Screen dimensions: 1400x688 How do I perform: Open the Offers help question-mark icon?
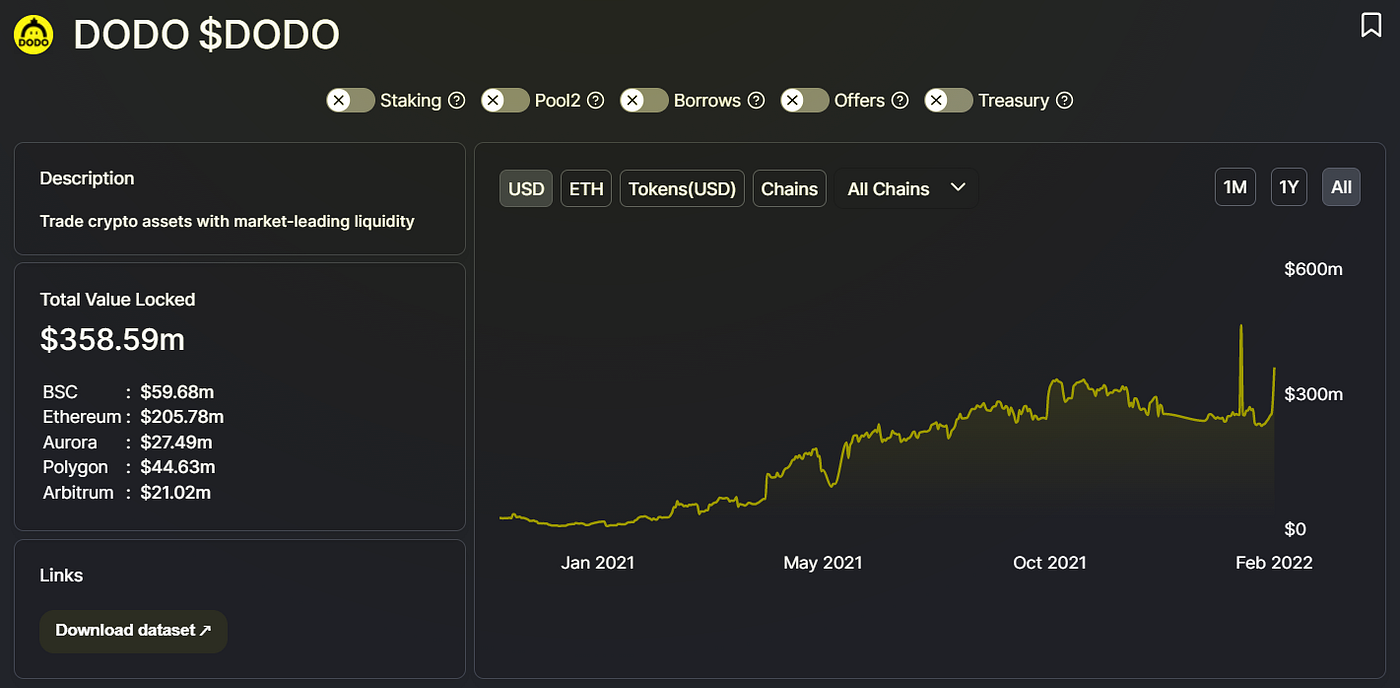coord(900,100)
